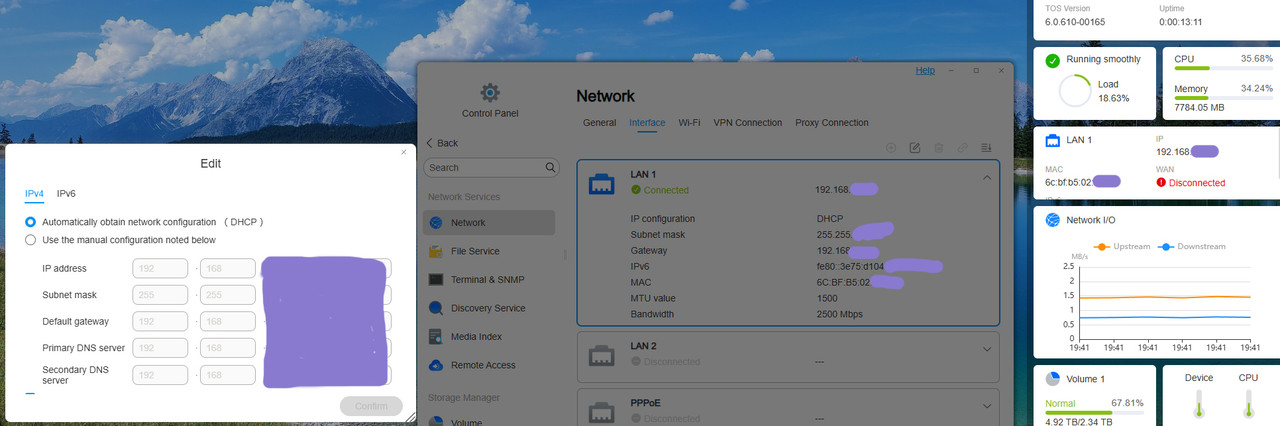Select Use the manual configuration noted below
Viewport: 1280px width, 426px height.
pyautogui.click(x=31, y=240)
